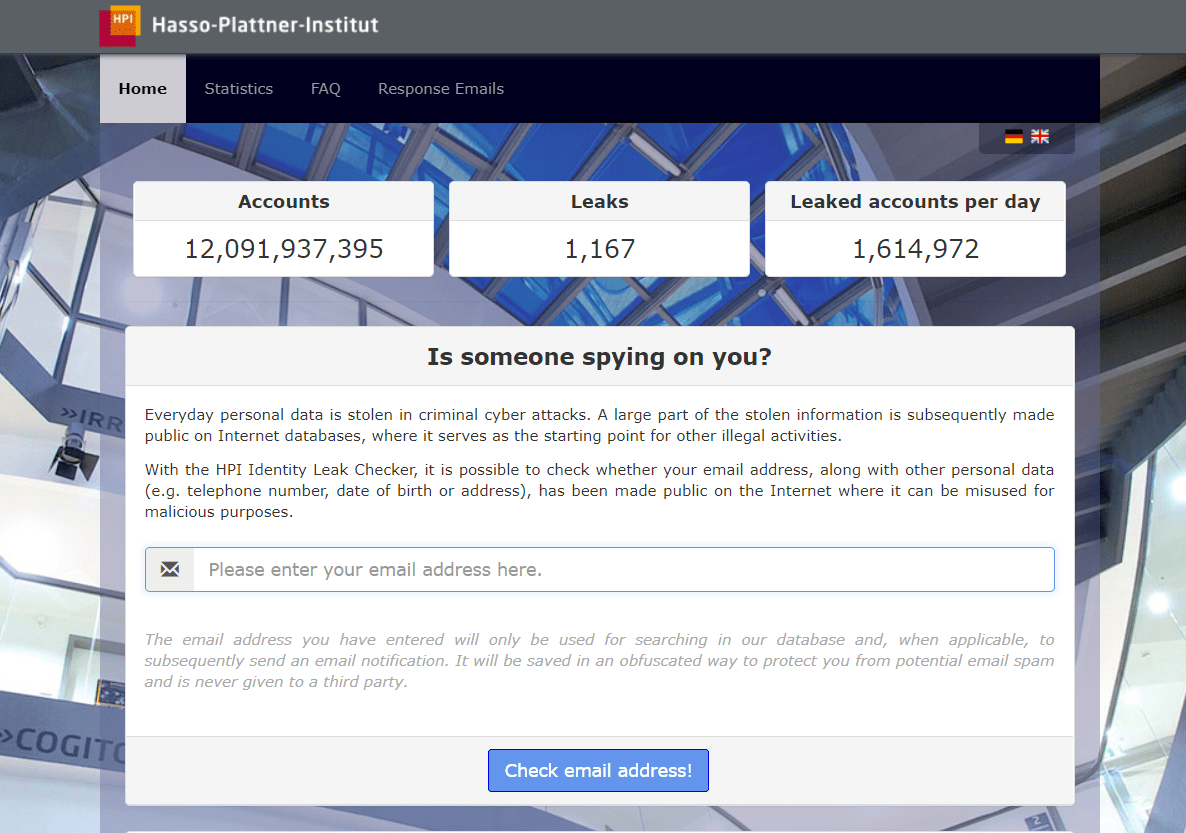Viewport: 1186px width, 833px height.
Task: Click the envelope icon beside email field
Action: pyautogui.click(x=170, y=570)
